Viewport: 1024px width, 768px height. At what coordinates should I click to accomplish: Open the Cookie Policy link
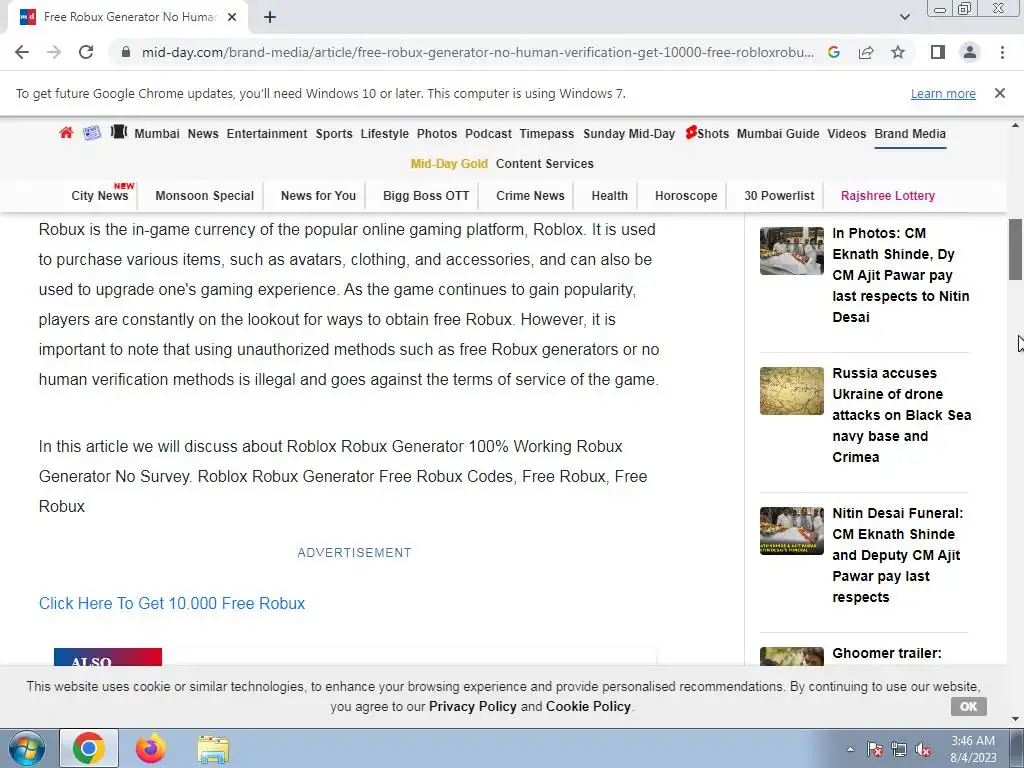click(588, 707)
